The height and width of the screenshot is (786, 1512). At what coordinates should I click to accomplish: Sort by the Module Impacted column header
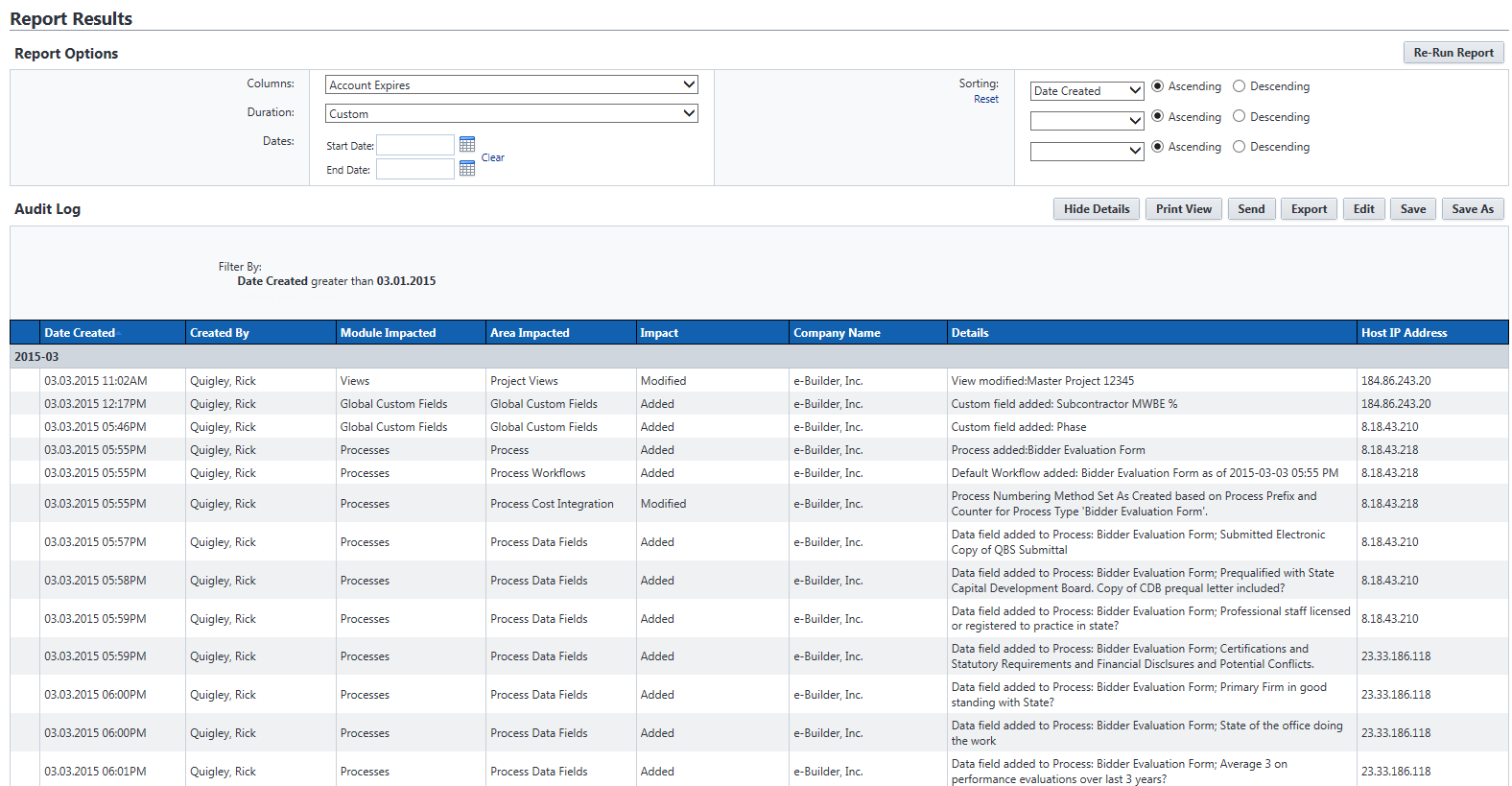tap(388, 333)
